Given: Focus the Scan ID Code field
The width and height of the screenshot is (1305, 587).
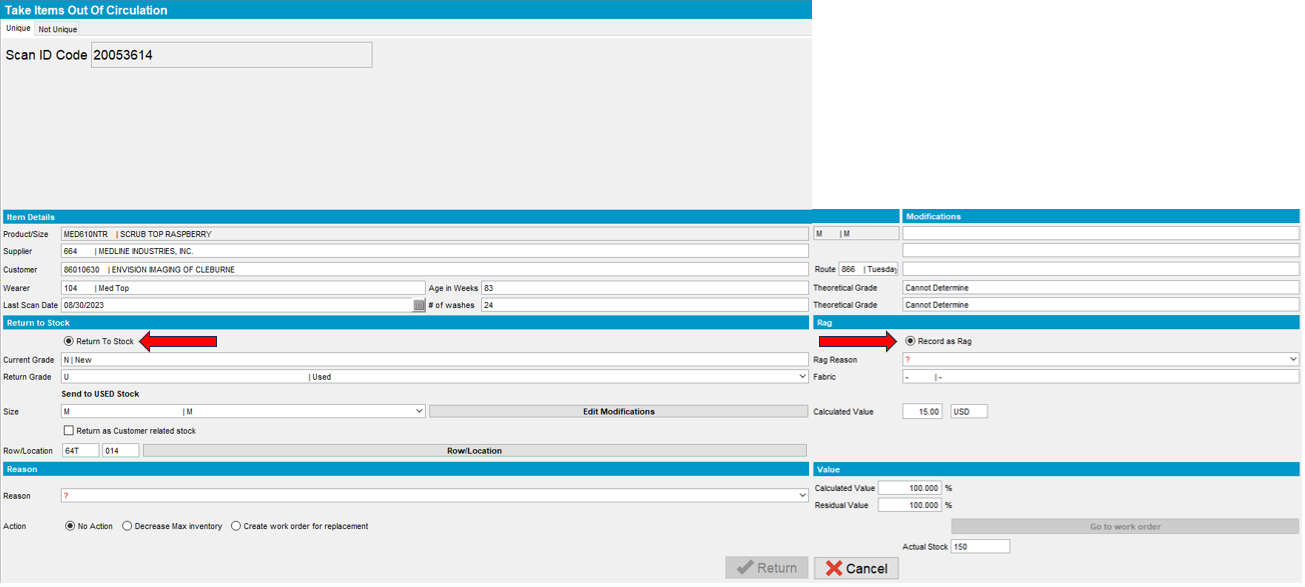Looking at the screenshot, I should coord(232,55).
